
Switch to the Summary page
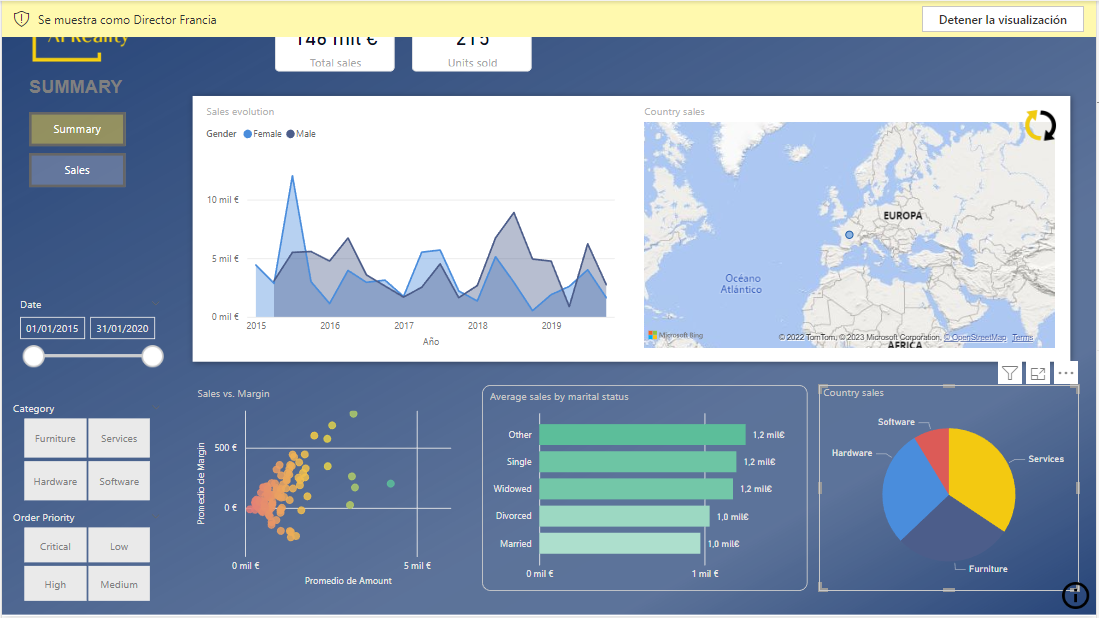coord(77,129)
